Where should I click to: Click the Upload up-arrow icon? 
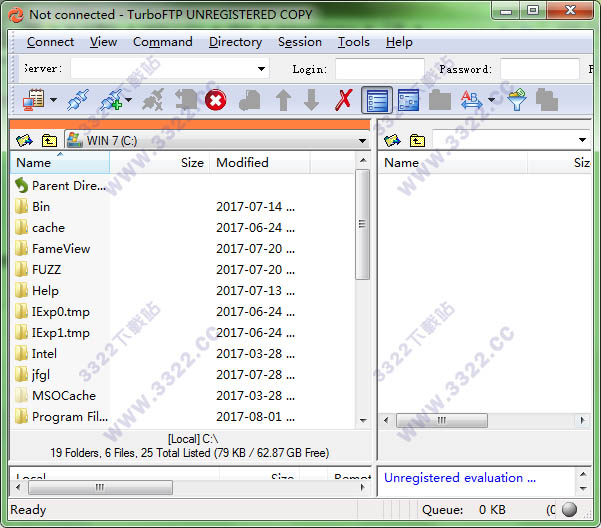pos(283,100)
